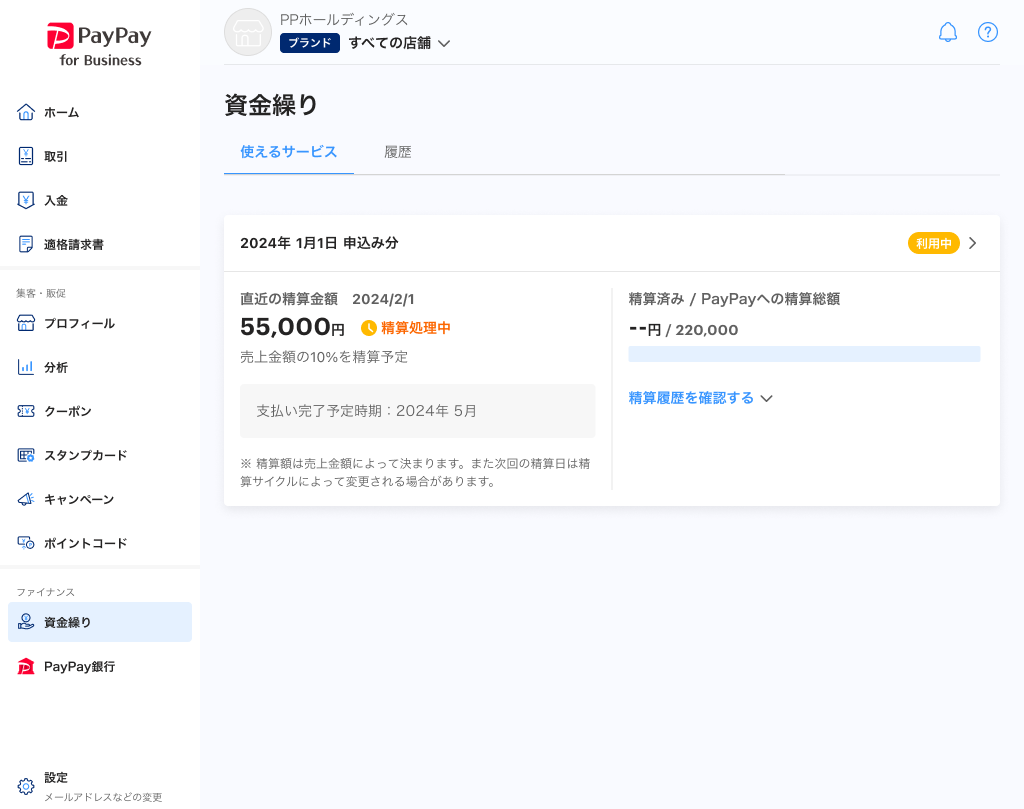
Task: Click the ※ 精算額 footnote text
Action: (x=415, y=472)
